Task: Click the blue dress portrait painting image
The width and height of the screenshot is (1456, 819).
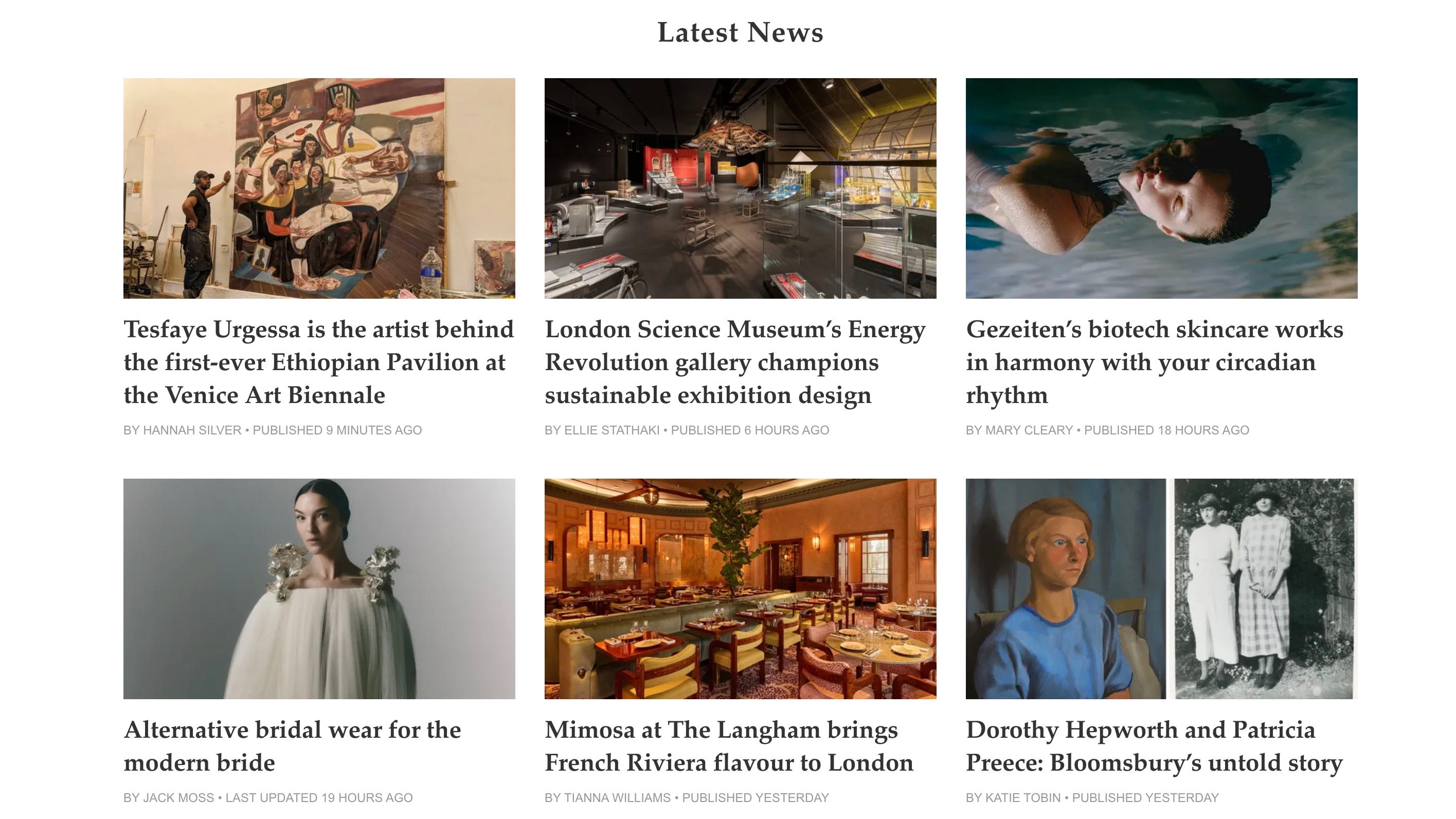Action: click(1066, 589)
